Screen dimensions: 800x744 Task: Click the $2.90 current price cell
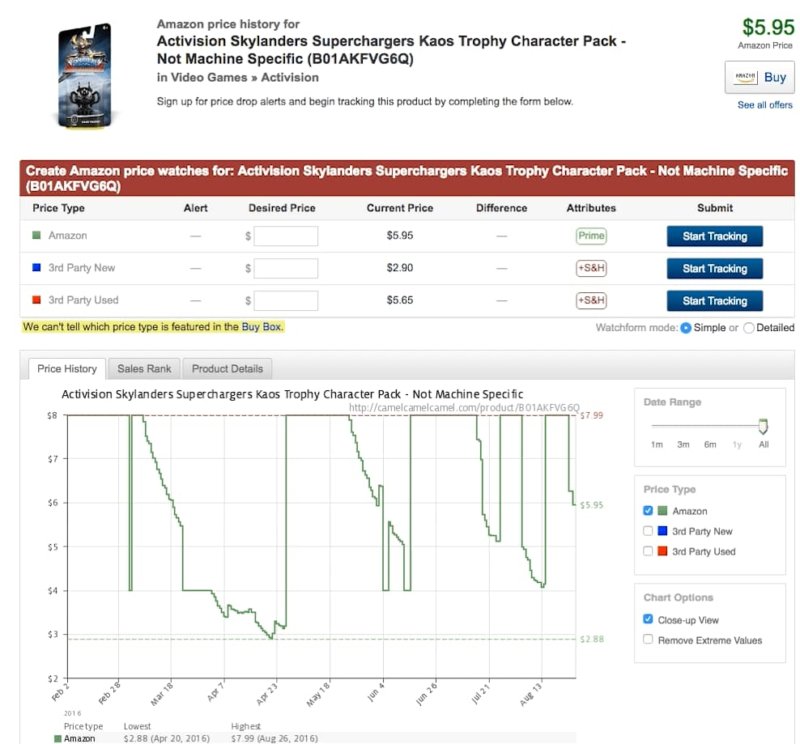point(399,268)
